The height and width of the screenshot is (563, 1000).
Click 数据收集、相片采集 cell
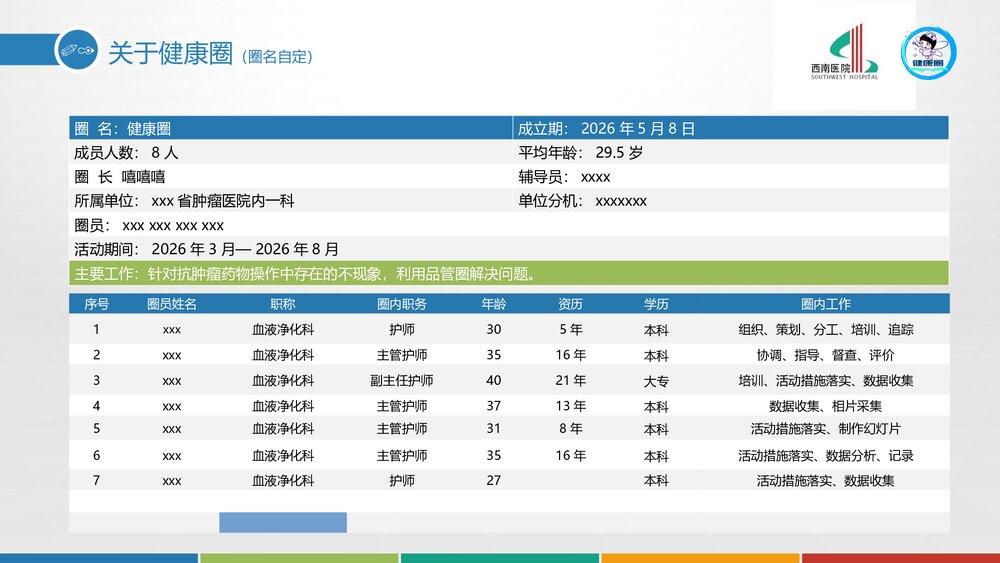pos(826,406)
